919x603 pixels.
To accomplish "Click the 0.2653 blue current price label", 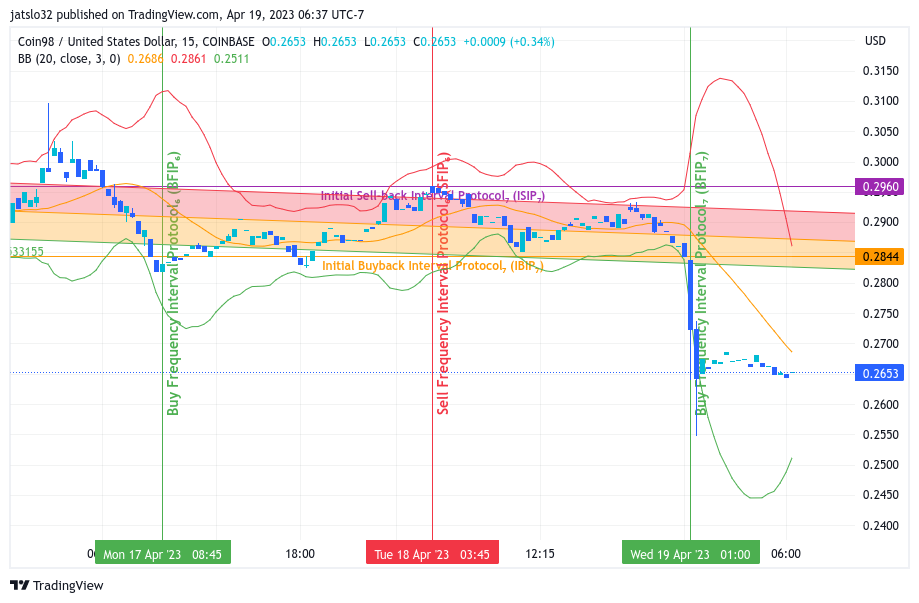I will pyautogui.click(x=880, y=373).
